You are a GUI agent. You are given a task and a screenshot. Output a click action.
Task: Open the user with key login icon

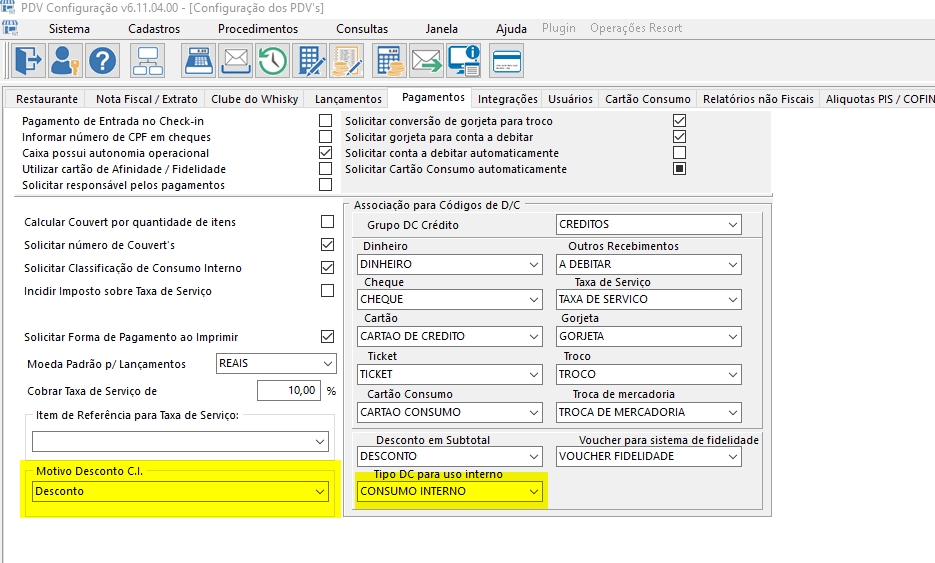point(65,61)
